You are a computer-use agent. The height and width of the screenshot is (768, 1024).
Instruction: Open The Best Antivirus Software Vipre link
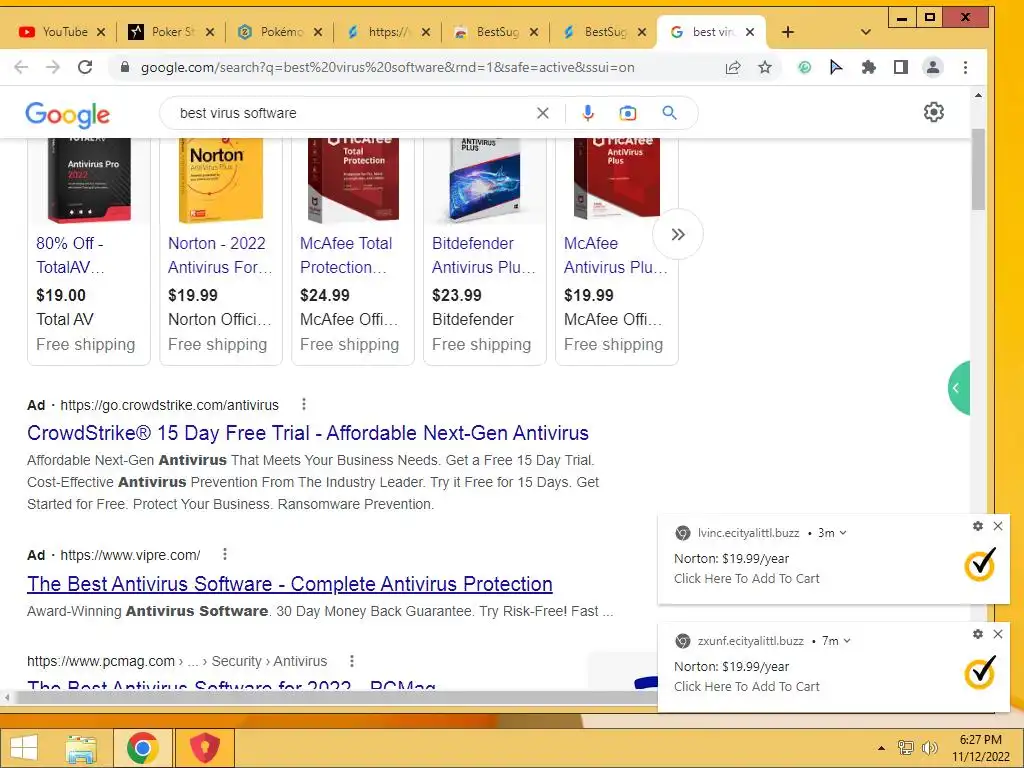click(290, 584)
